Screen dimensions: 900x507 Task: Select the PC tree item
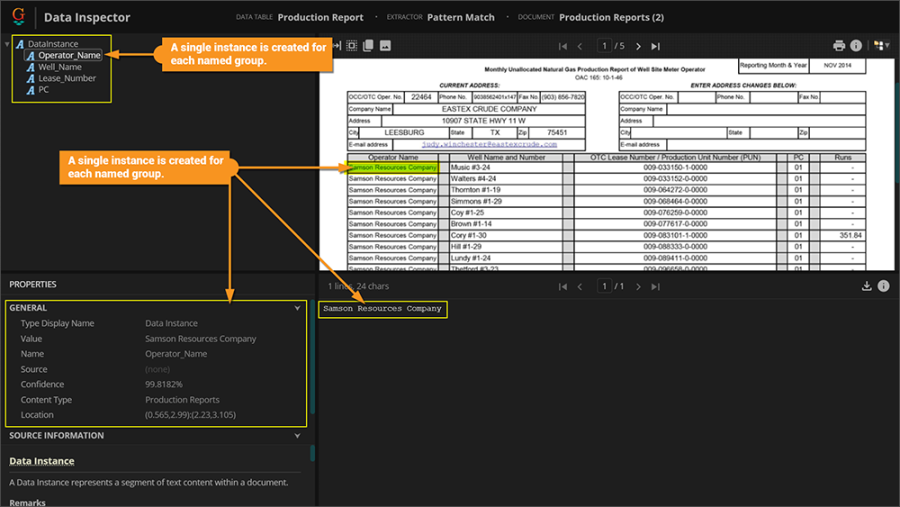click(x=43, y=90)
